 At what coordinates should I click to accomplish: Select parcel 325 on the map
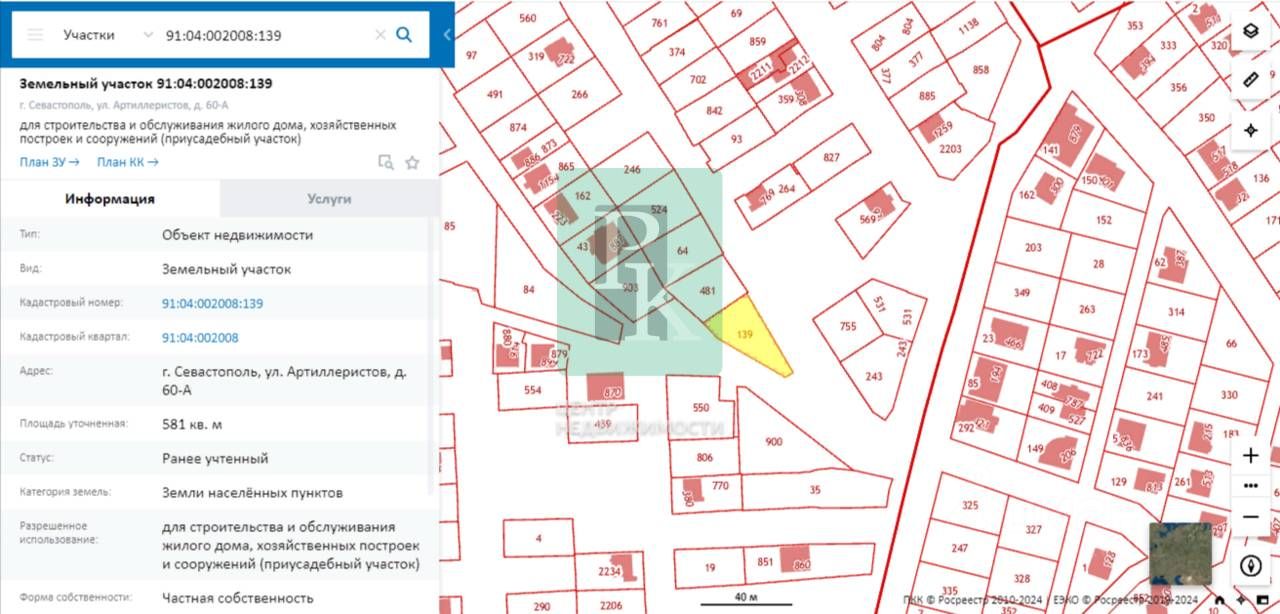coord(970,505)
